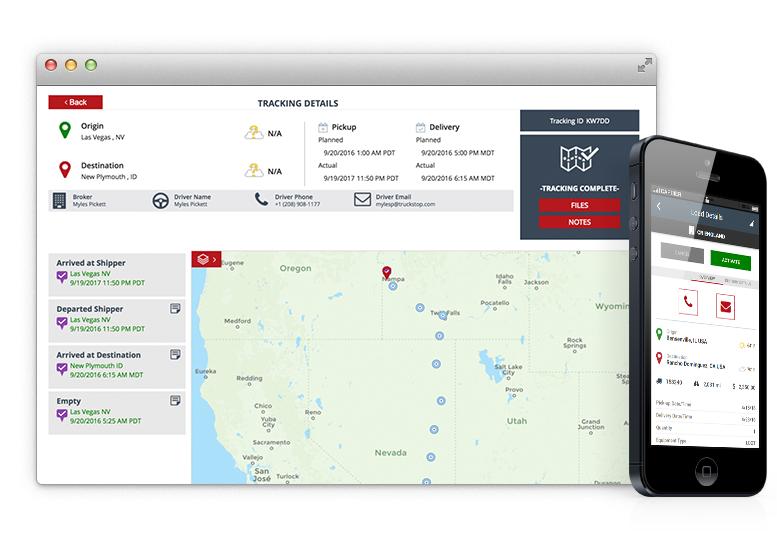Click the Driver Email envelope icon
The height and width of the screenshot is (533, 777).
click(362, 200)
